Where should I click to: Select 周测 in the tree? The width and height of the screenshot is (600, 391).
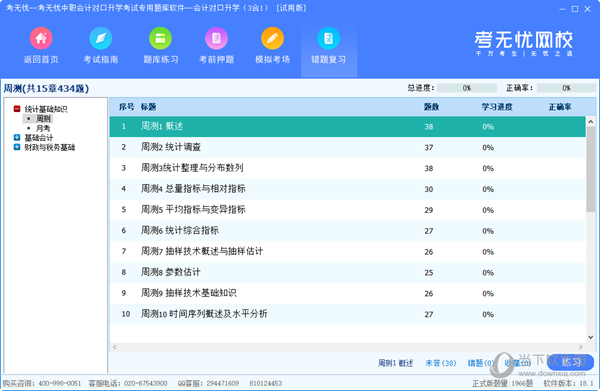43,119
